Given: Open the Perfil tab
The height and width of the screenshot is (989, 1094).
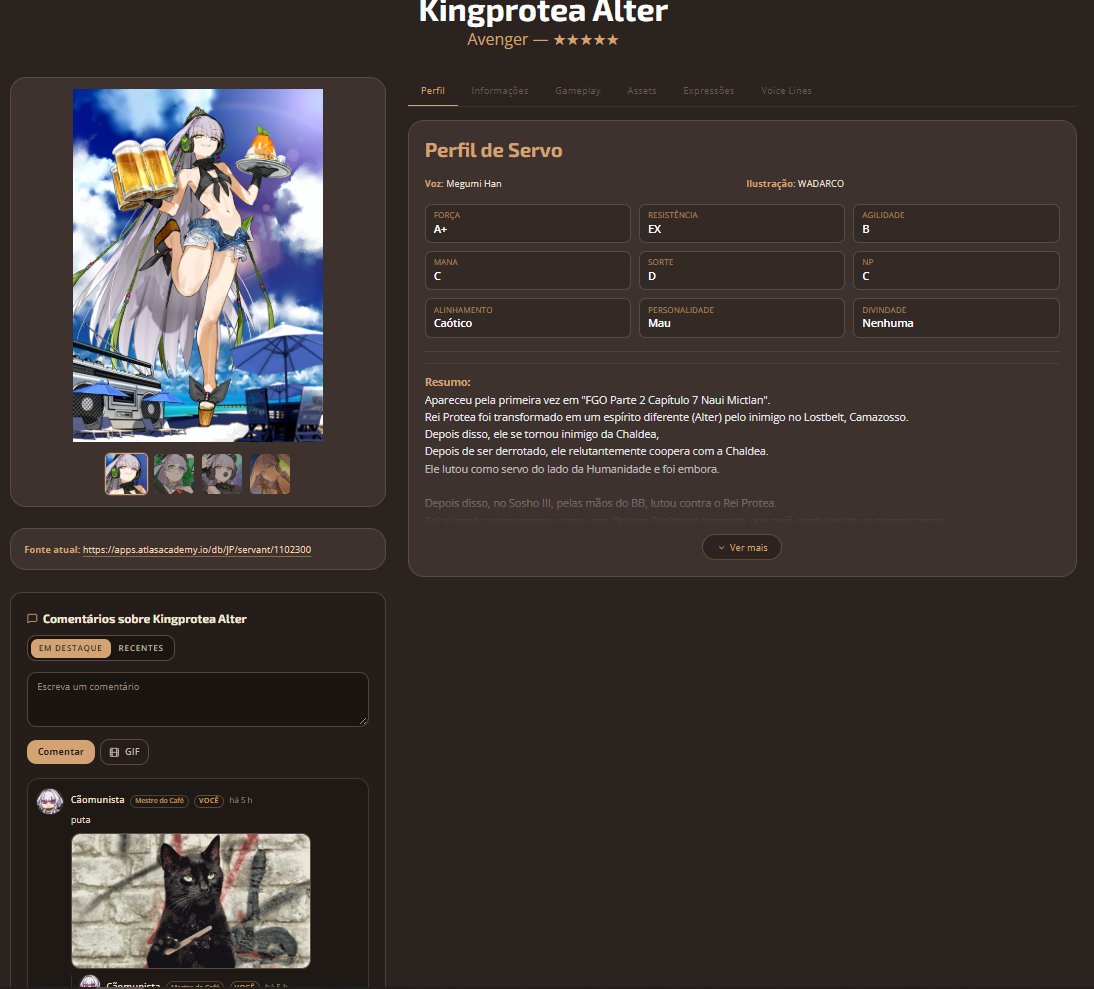Looking at the screenshot, I should [x=433, y=91].
